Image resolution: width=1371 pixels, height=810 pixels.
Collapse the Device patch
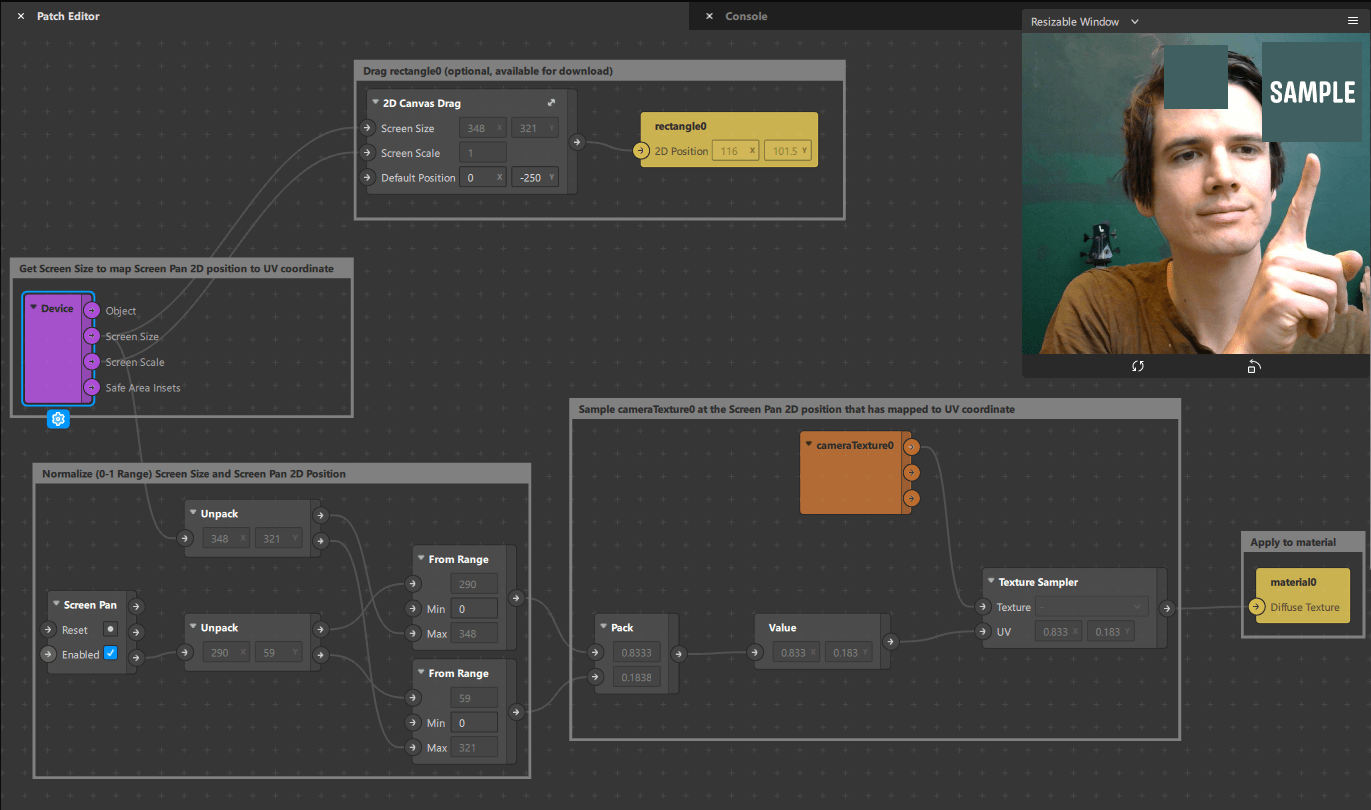click(x=33, y=308)
